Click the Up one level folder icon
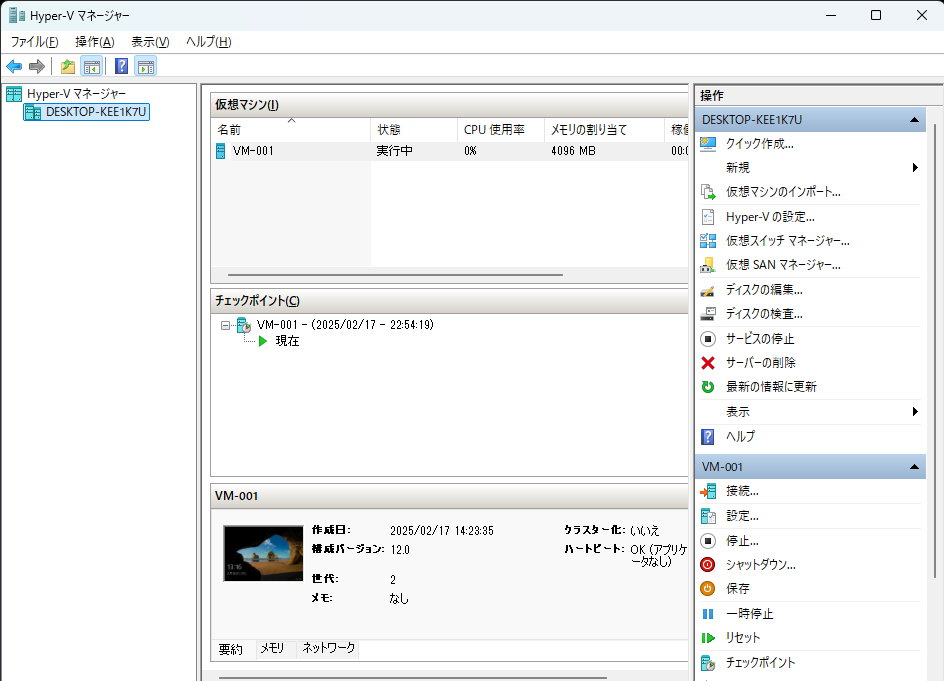Screen dimensions: 944x681 [x=68, y=66]
